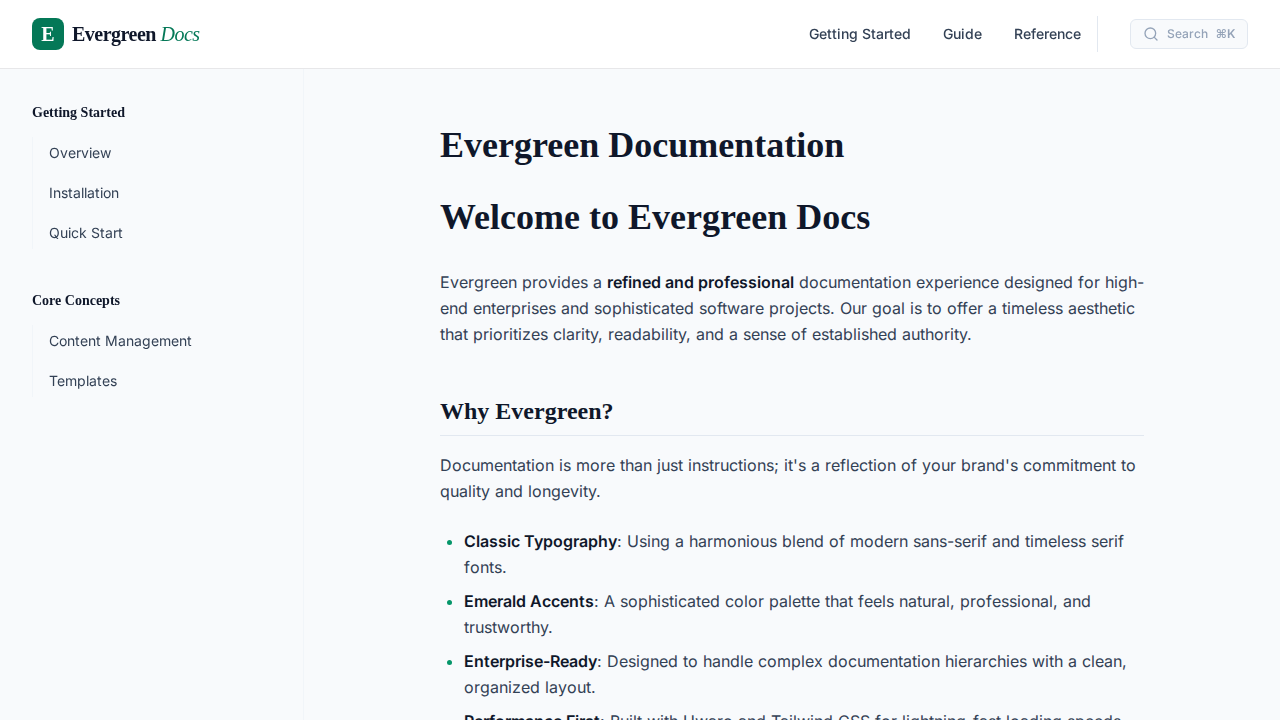The height and width of the screenshot is (720, 1280).
Task: Open the Reference navigation item
Action: [1047, 33]
